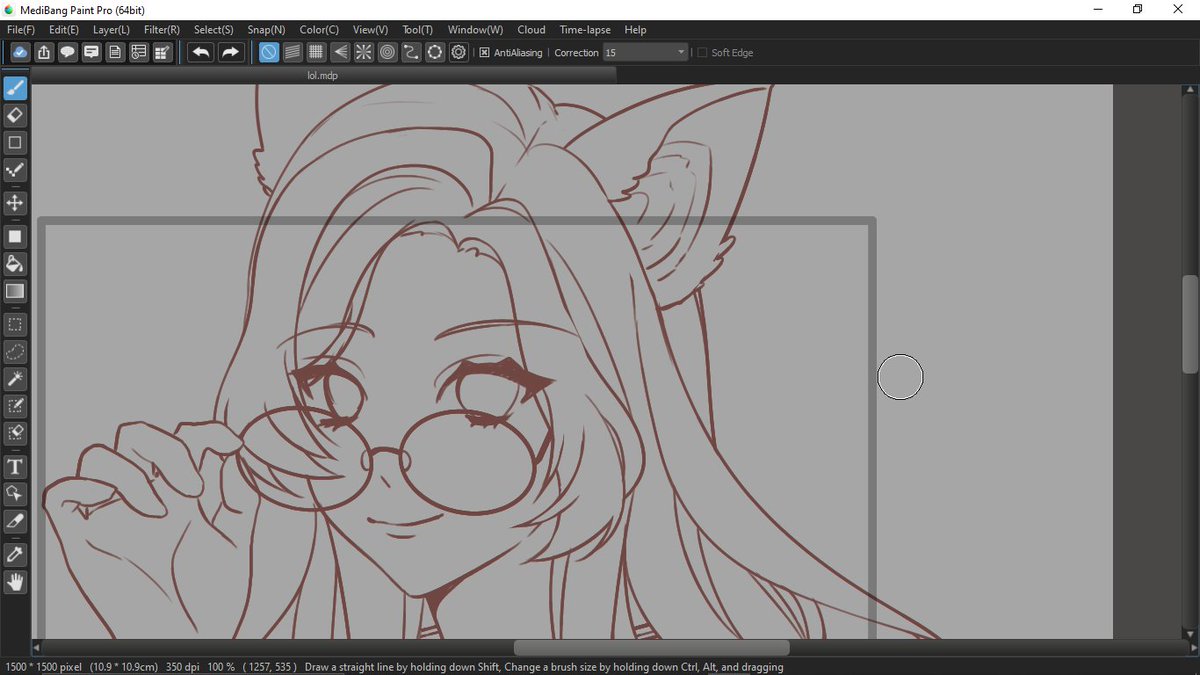Enable curve snap
The image size is (1200, 675).
tap(411, 52)
